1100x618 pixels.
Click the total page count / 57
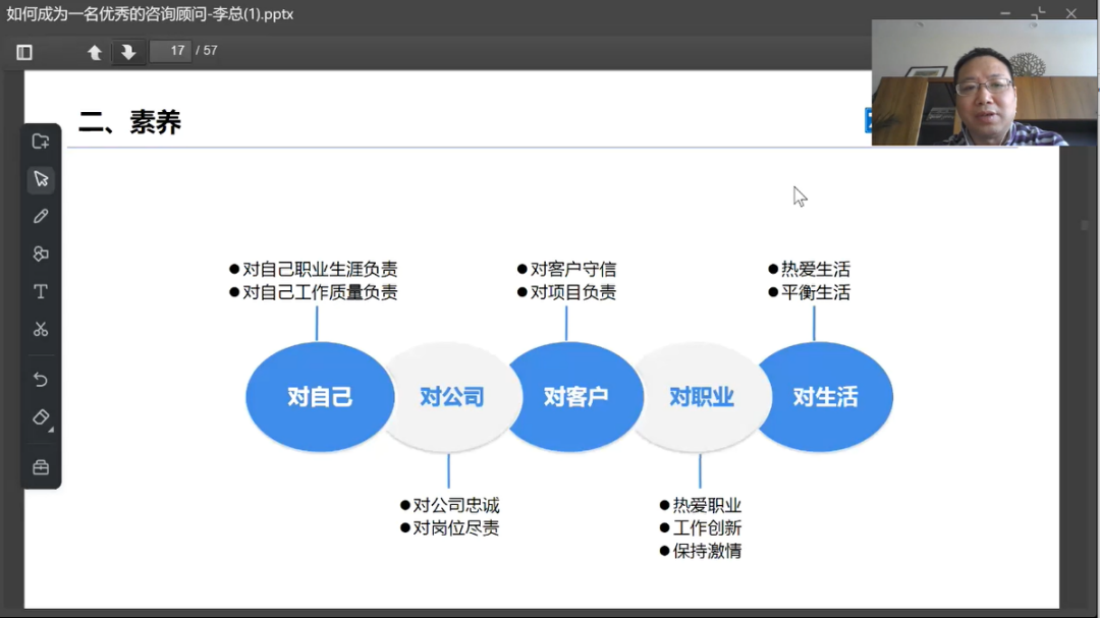click(207, 51)
